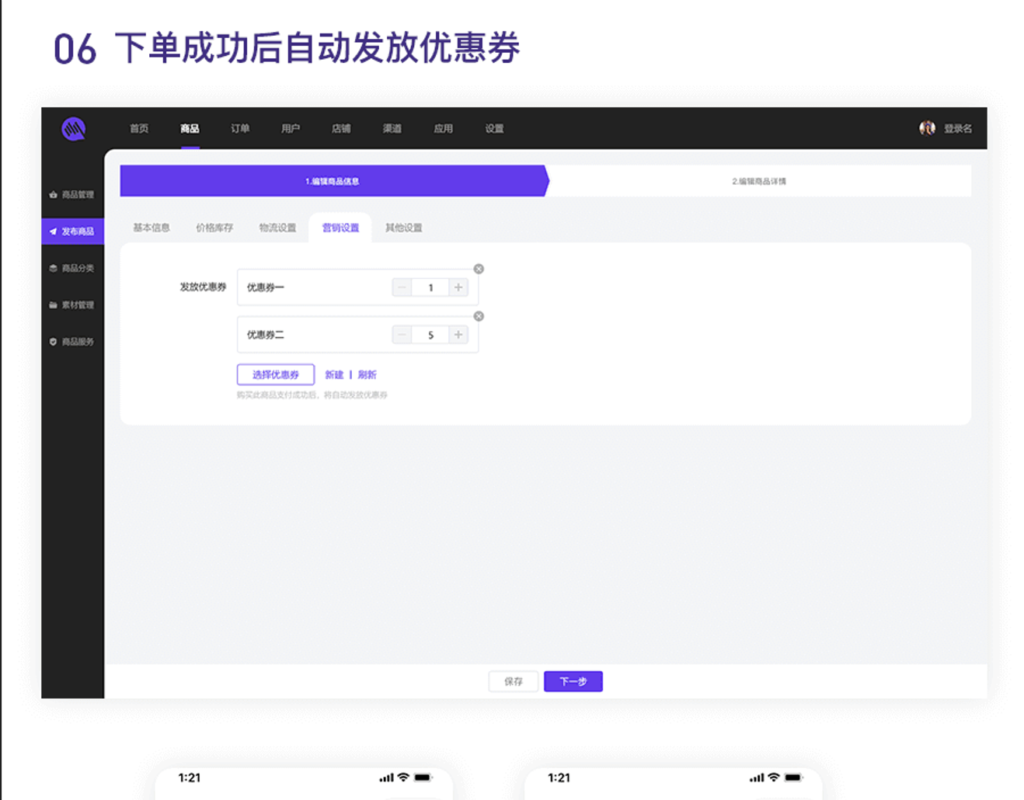
Task: Click the 选择优惠券 button
Action: 275,373
